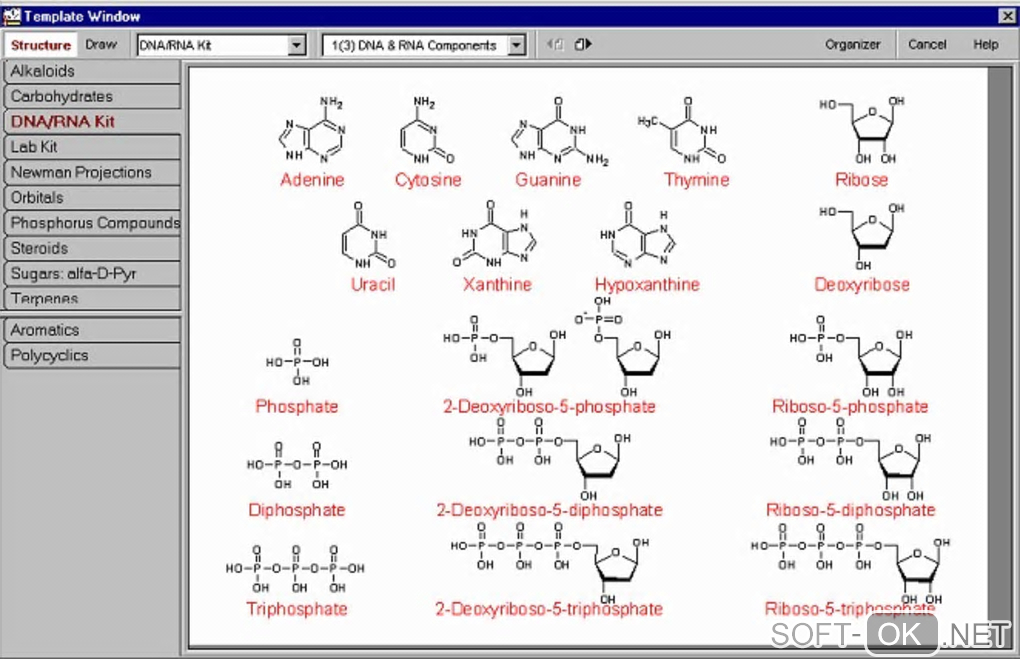Image resolution: width=1020 pixels, height=659 pixels.
Task: Choose the Lab Kit category
Action: [x=92, y=147]
